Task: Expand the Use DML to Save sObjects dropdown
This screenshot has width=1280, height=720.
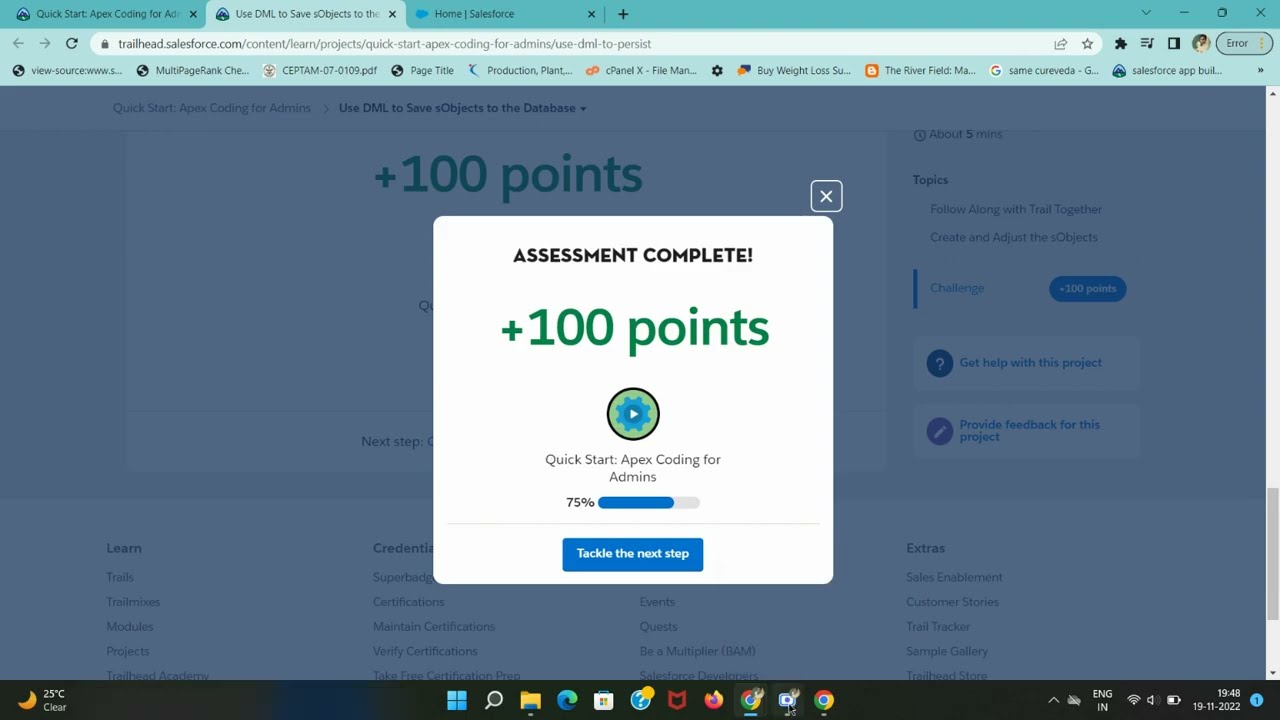Action: pos(462,108)
